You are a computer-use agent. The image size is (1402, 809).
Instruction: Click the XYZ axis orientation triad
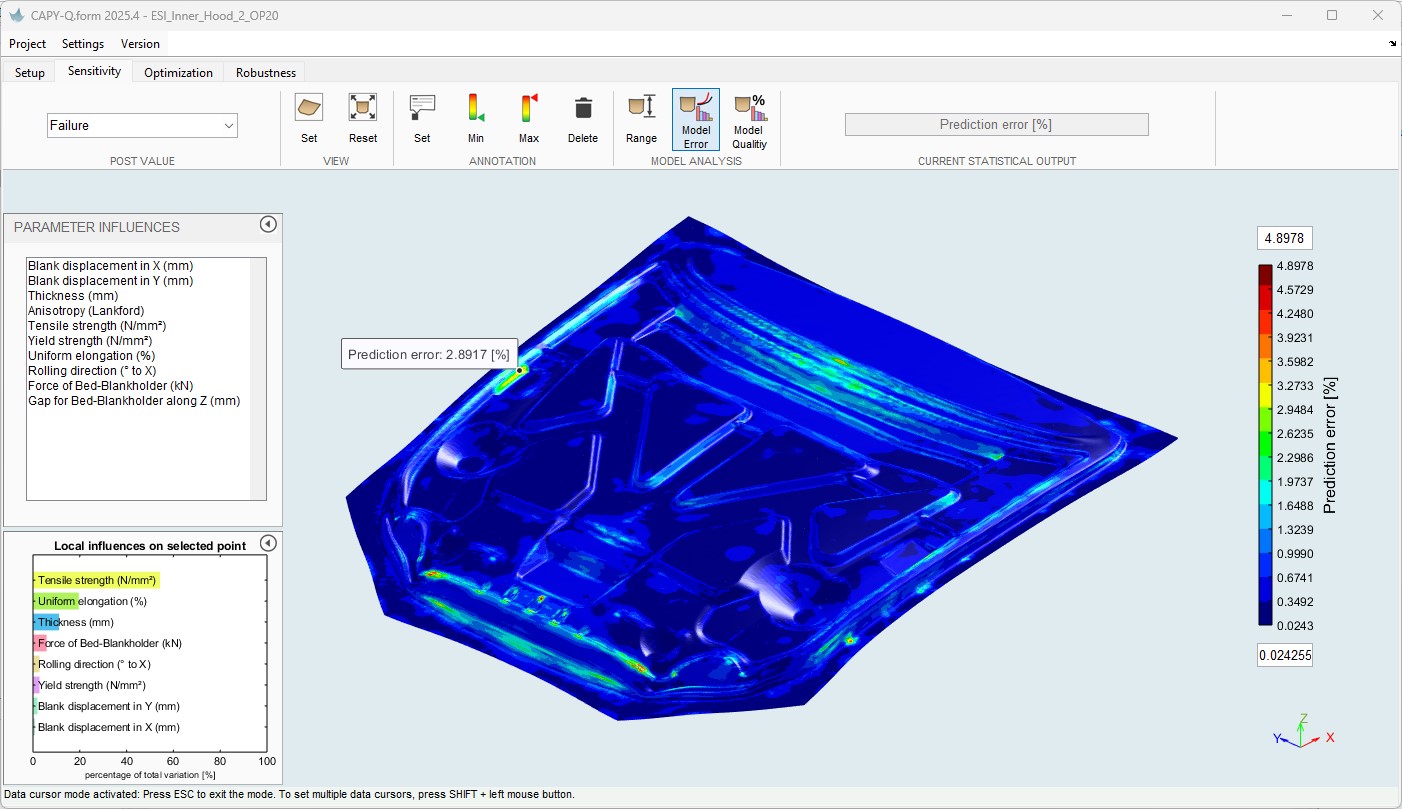tap(1303, 731)
